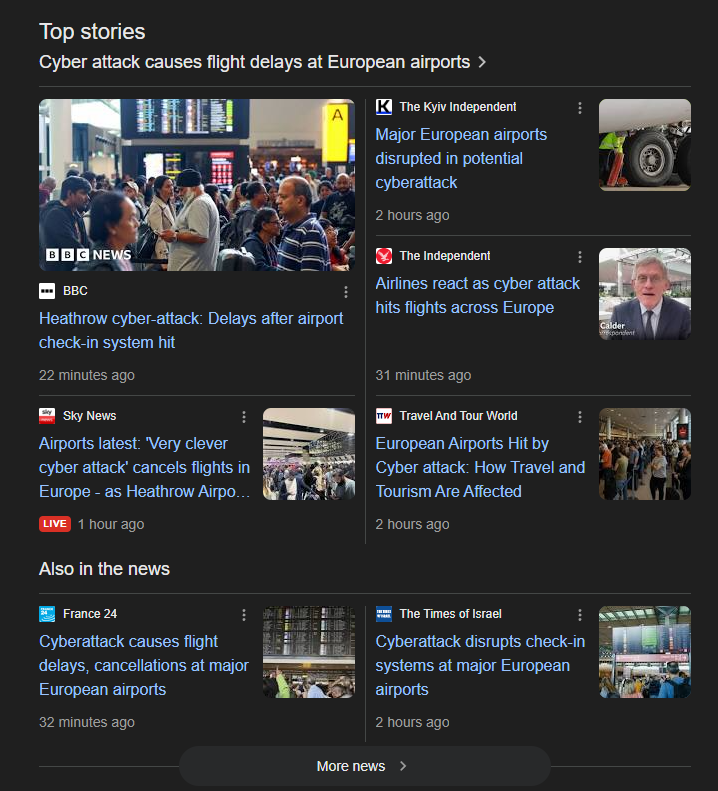Open the three-dot menu for the BBC story
Viewport: 718px width, 791px height.
[346, 292]
